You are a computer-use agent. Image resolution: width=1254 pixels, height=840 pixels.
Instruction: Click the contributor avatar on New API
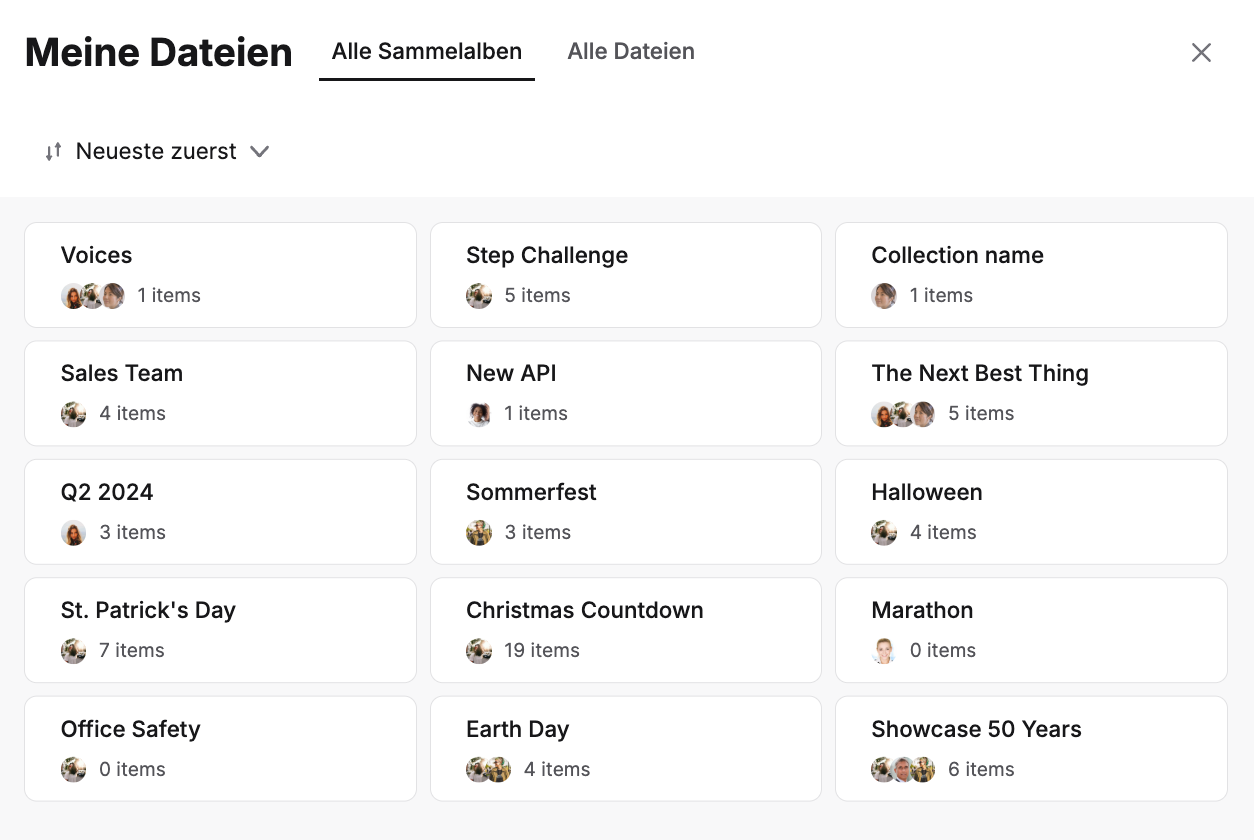pos(479,414)
